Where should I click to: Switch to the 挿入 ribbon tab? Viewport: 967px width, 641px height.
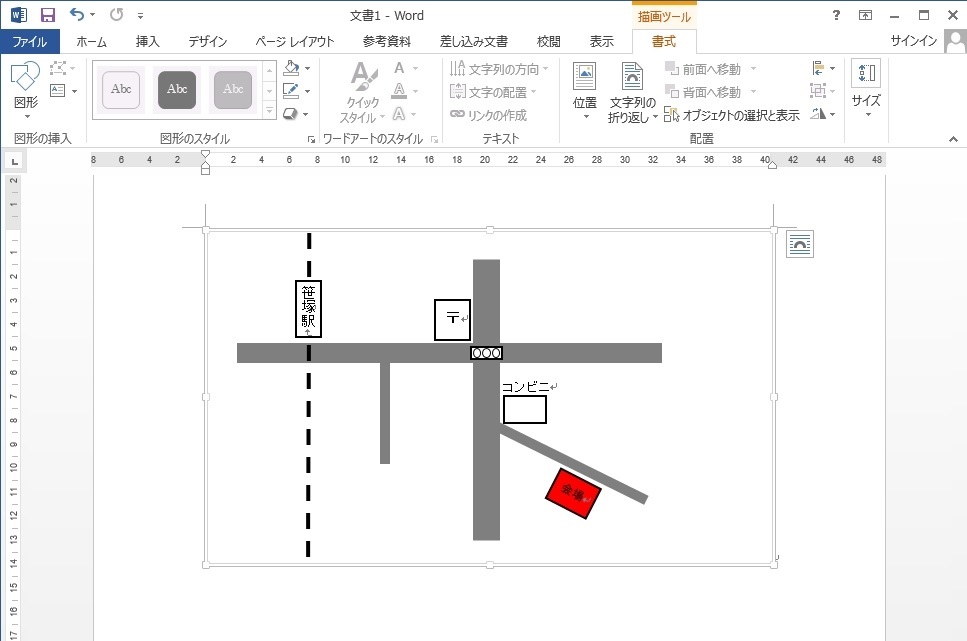(146, 42)
